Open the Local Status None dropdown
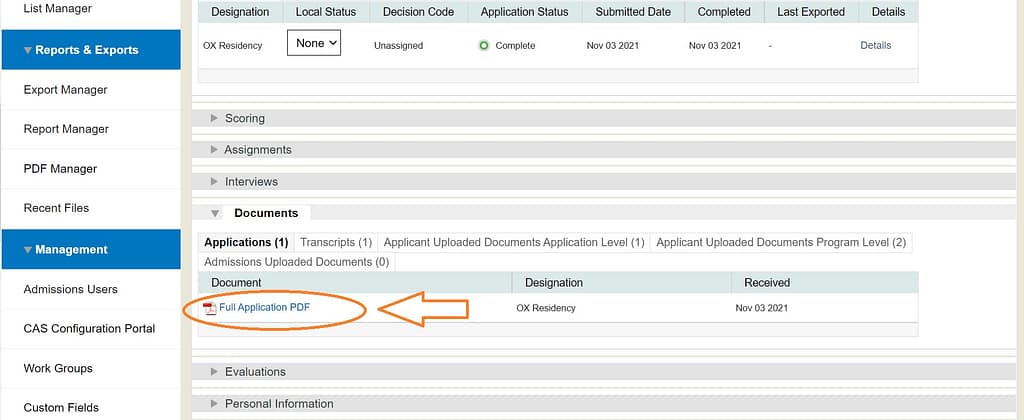 coord(314,43)
